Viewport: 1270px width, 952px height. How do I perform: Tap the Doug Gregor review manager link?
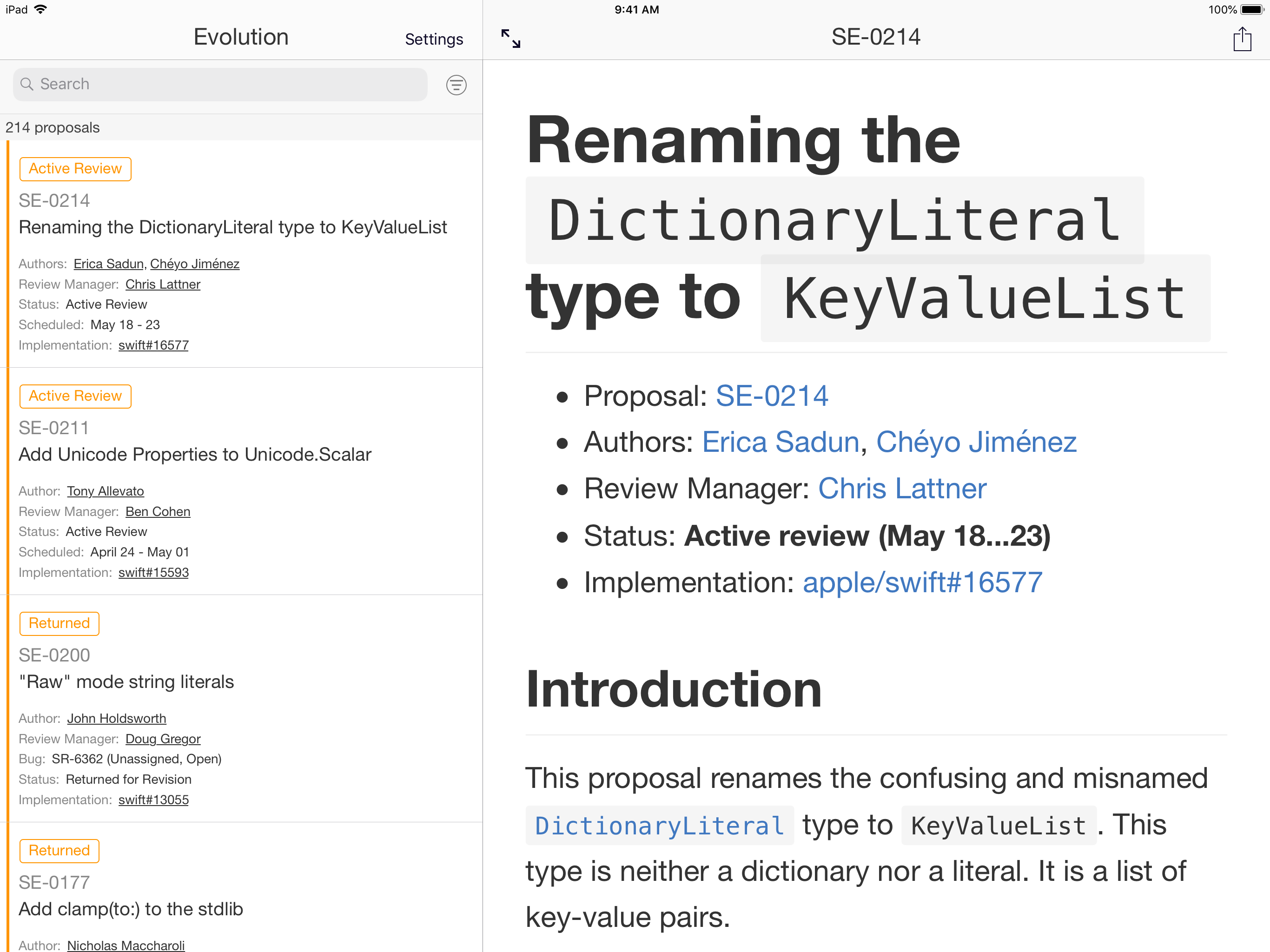pos(163,739)
